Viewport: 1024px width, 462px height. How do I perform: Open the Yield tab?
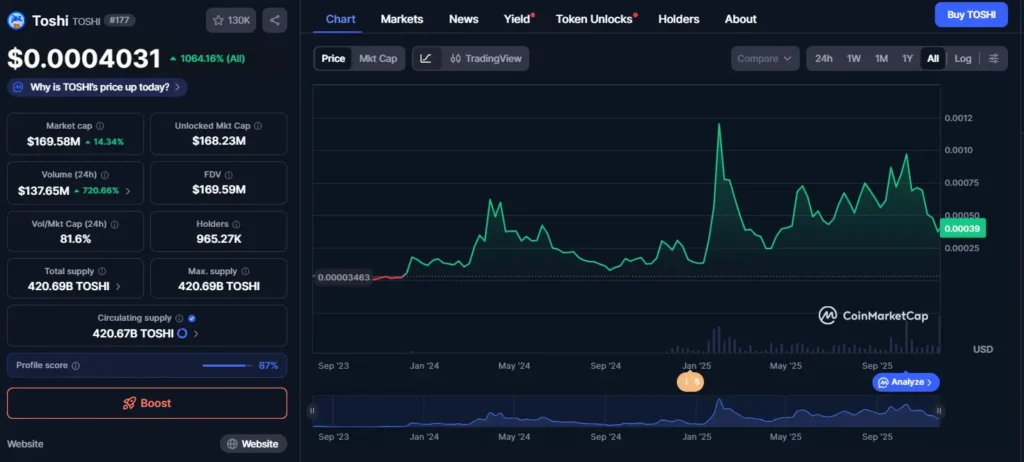point(517,19)
